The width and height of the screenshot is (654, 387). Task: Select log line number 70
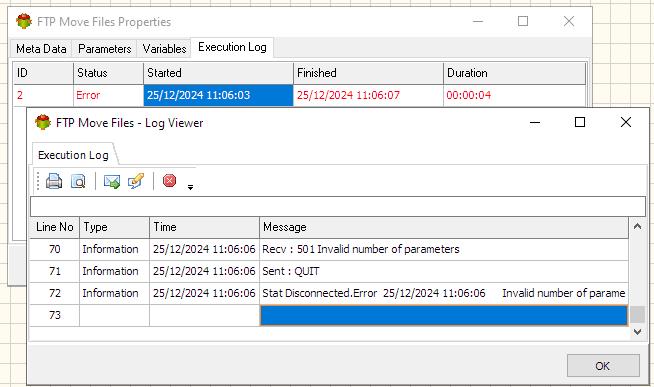pos(54,249)
